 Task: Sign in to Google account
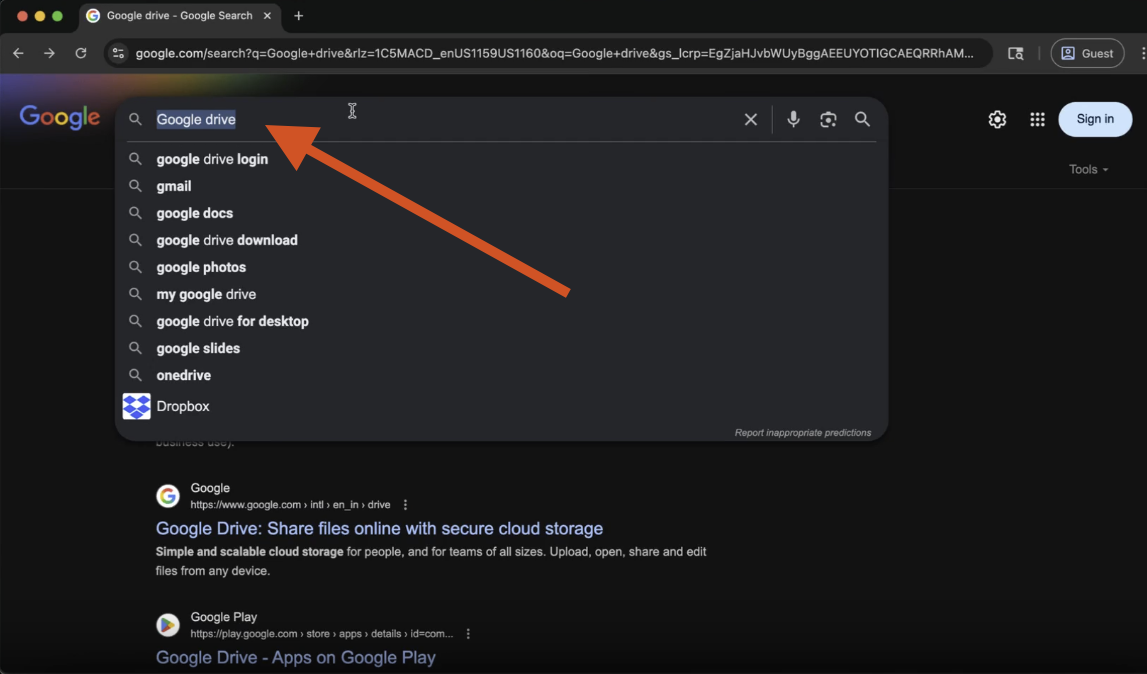pyautogui.click(x=1095, y=119)
